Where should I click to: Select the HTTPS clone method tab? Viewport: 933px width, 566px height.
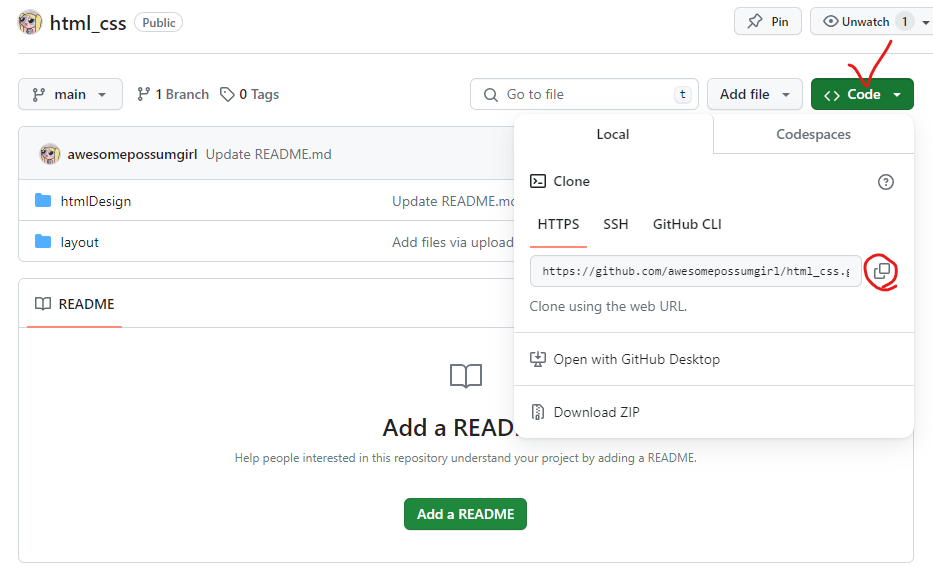(x=558, y=224)
